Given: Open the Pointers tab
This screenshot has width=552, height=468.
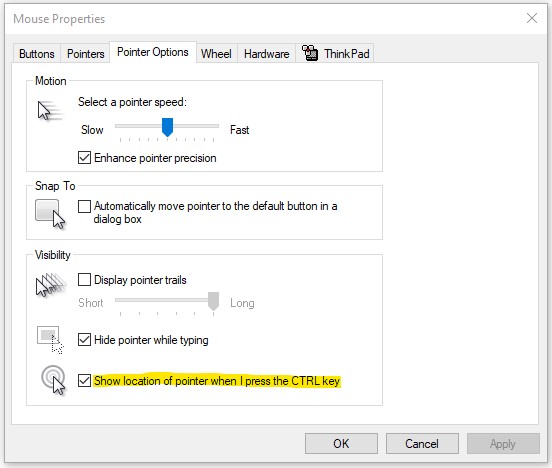Looking at the screenshot, I should coord(86,54).
